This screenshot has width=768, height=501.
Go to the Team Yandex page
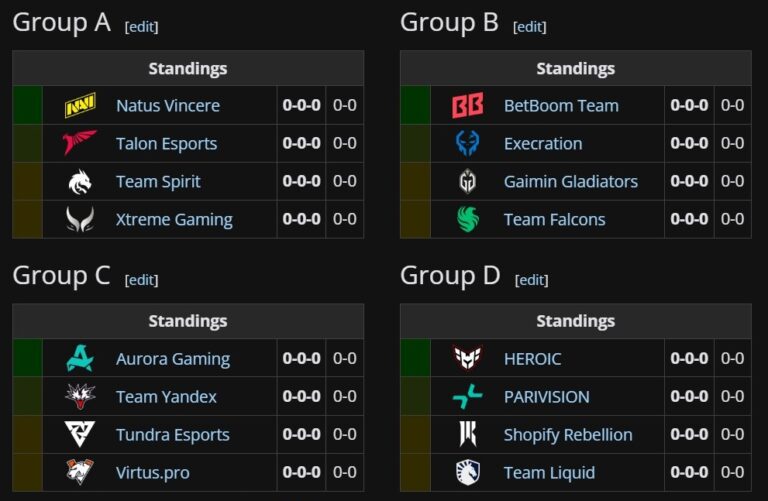(166, 397)
